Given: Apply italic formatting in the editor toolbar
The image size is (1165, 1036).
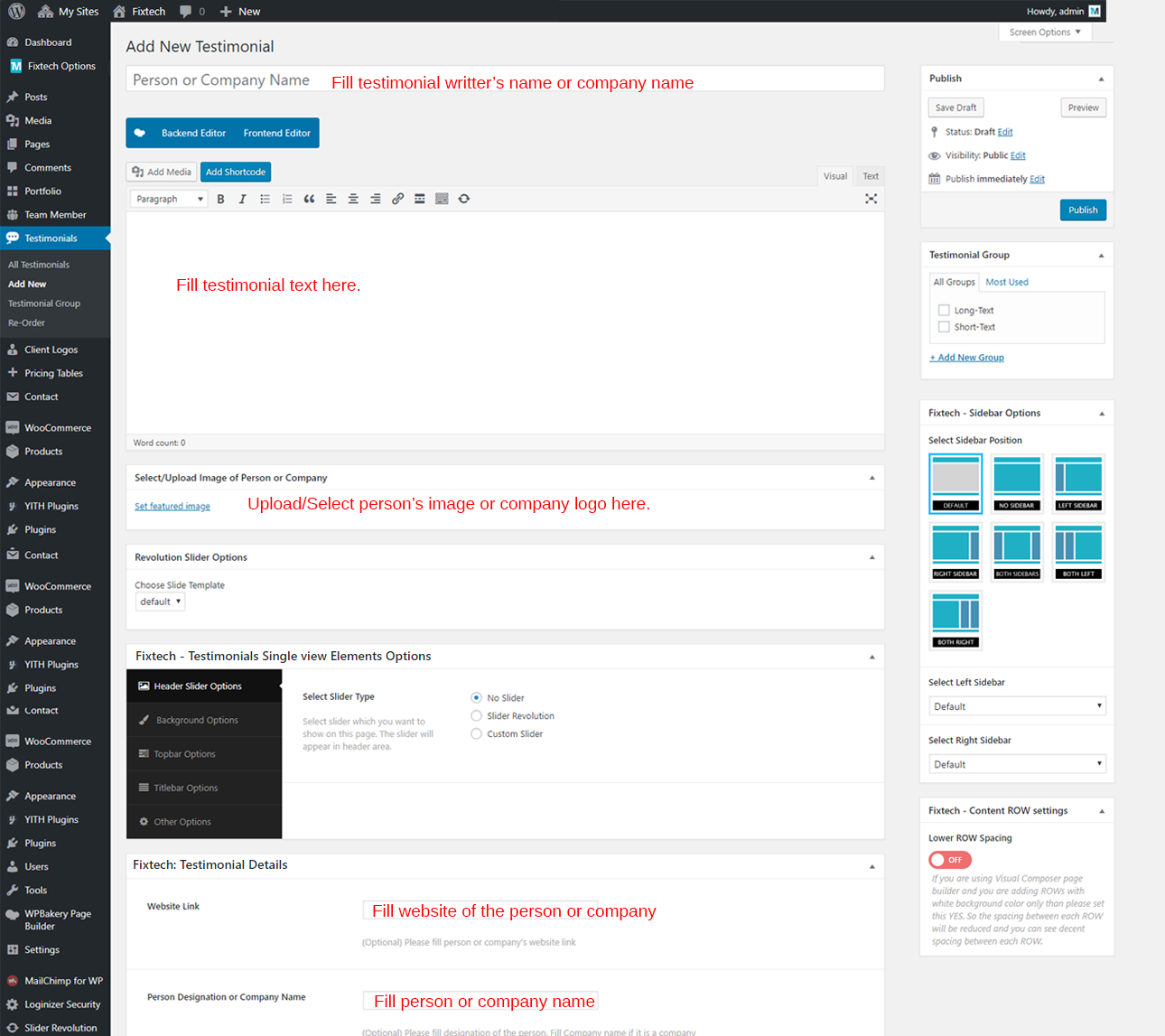Looking at the screenshot, I should (x=242, y=199).
